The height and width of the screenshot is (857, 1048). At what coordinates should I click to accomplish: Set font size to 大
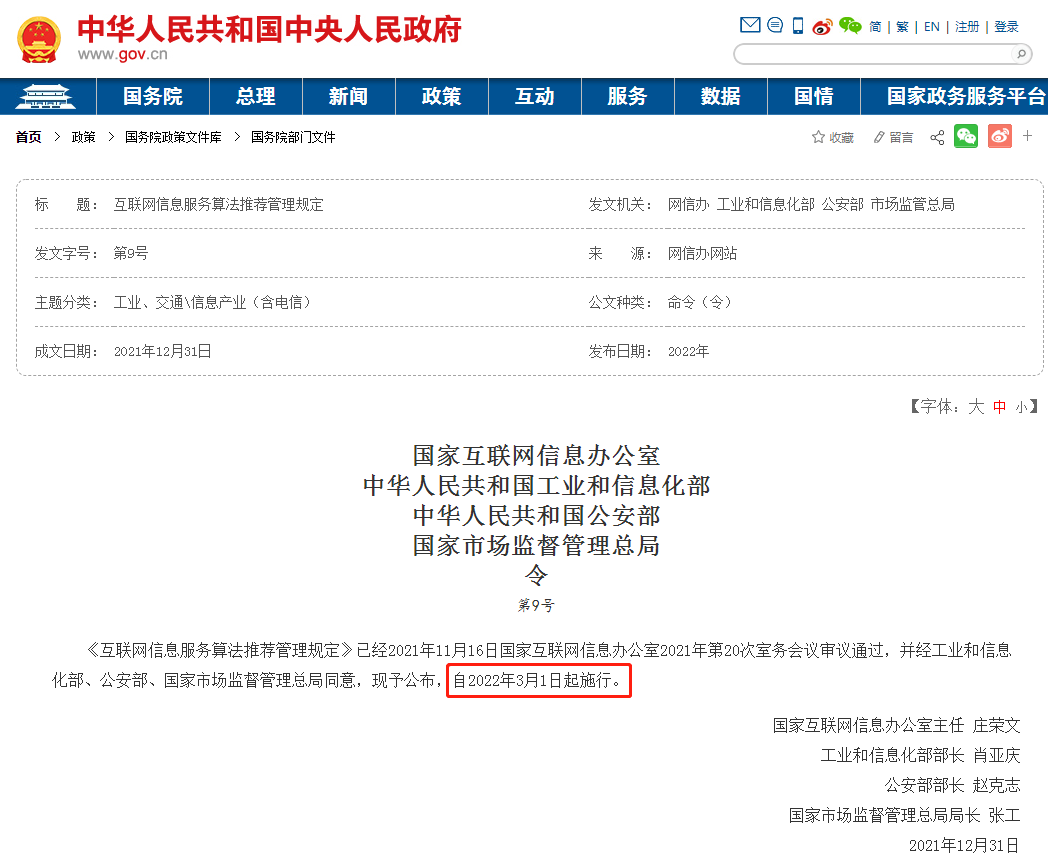pos(976,406)
